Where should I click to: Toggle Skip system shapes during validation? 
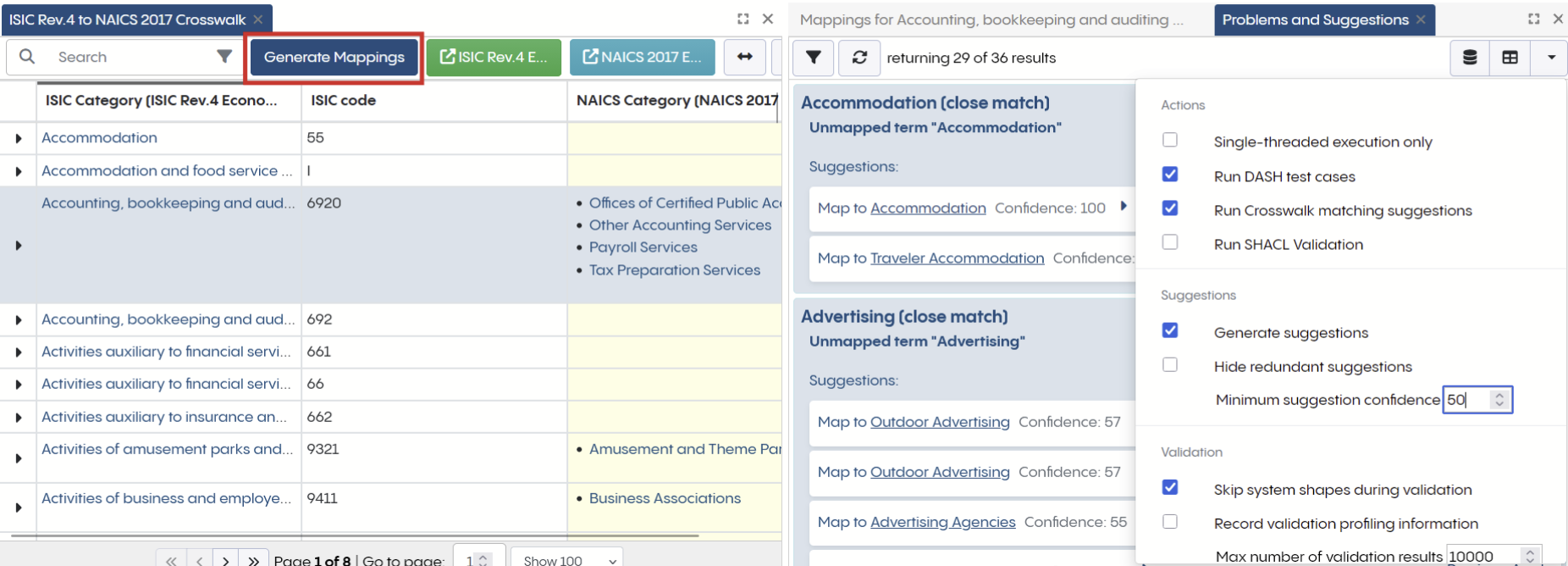pos(1170,487)
